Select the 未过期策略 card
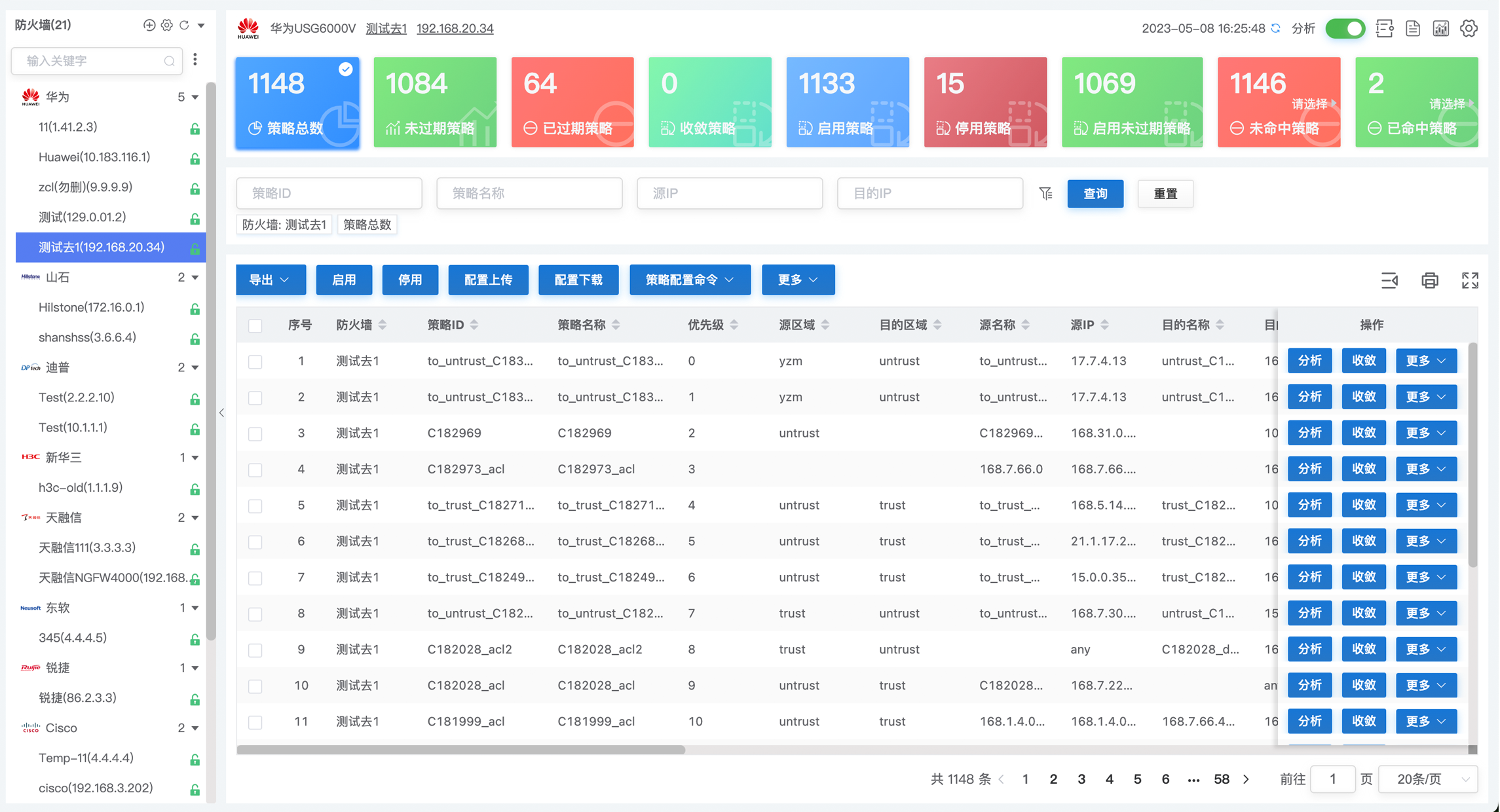This screenshot has width=1500, height=812. click(x=435, y=102)
